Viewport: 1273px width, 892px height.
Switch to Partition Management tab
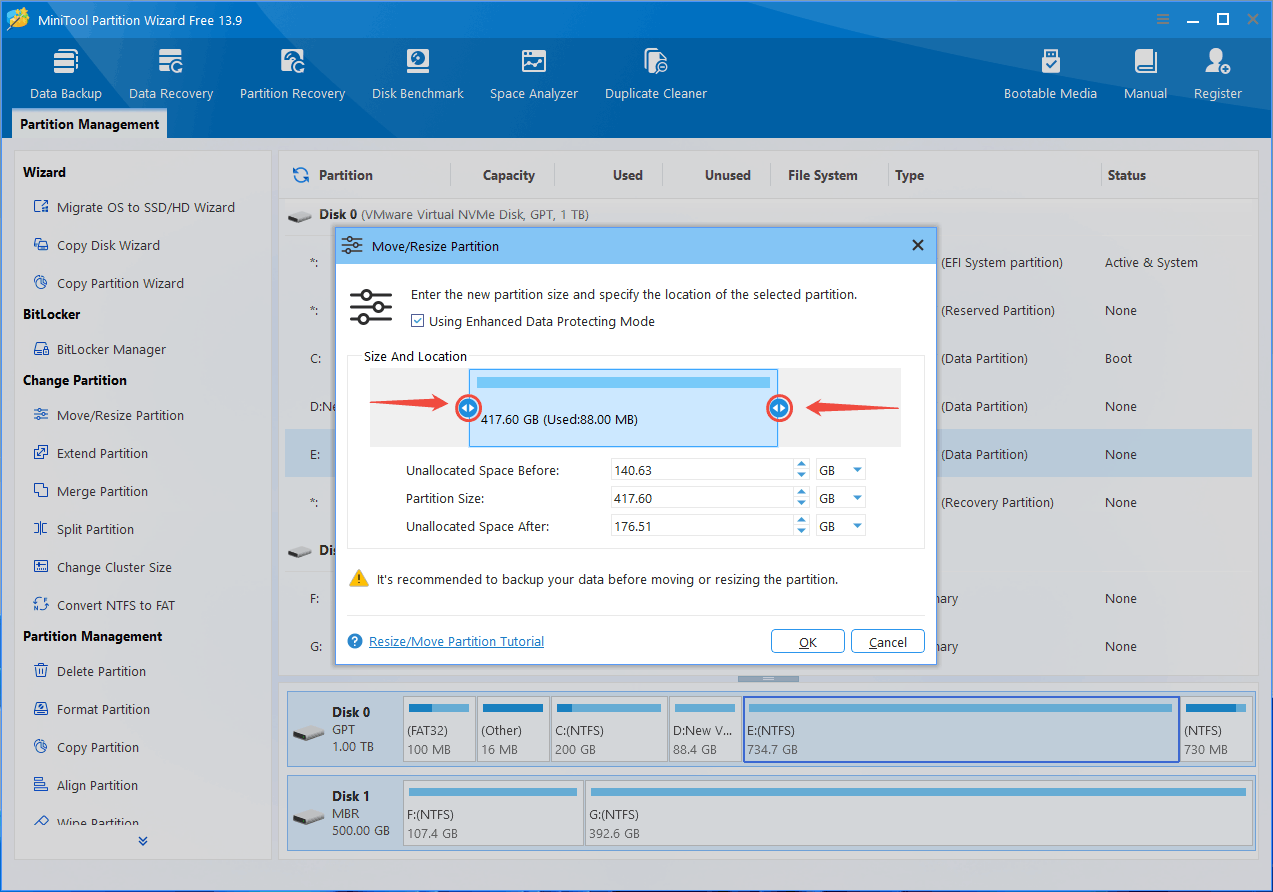(90, 124)
